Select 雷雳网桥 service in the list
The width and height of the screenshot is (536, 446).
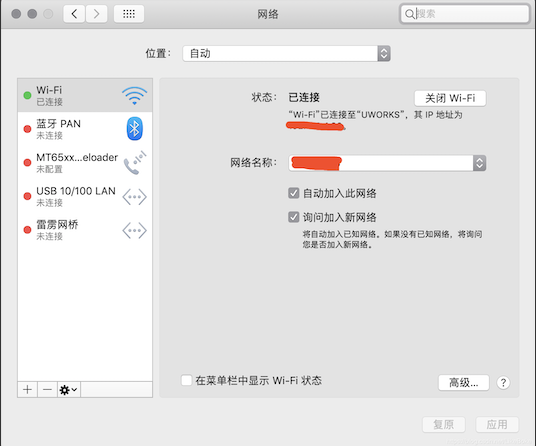point(85,230)
